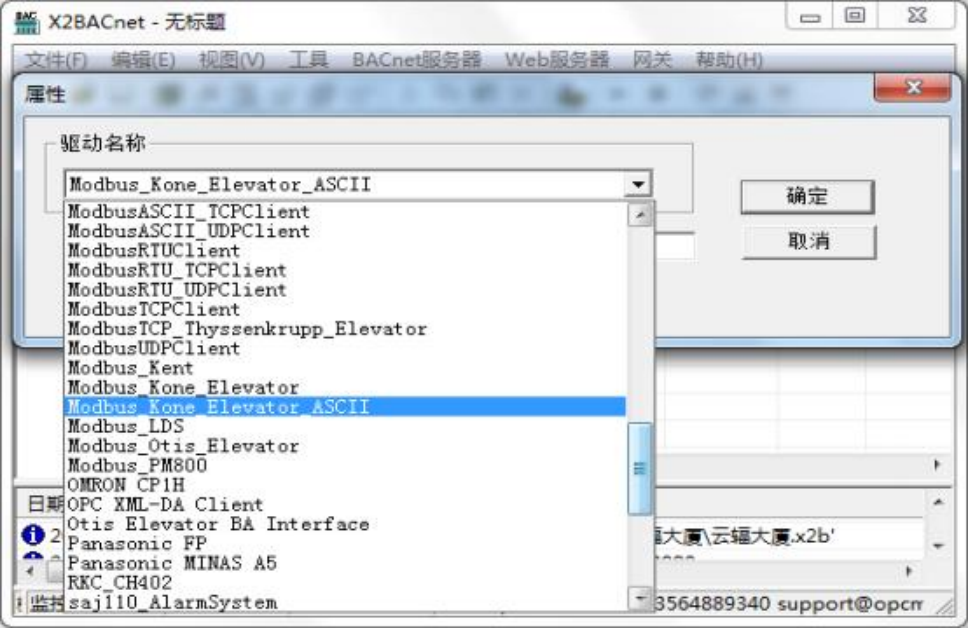Select Panasonic FP entry
The height and width of the screenshot is (629, 969).
(345, 544)
